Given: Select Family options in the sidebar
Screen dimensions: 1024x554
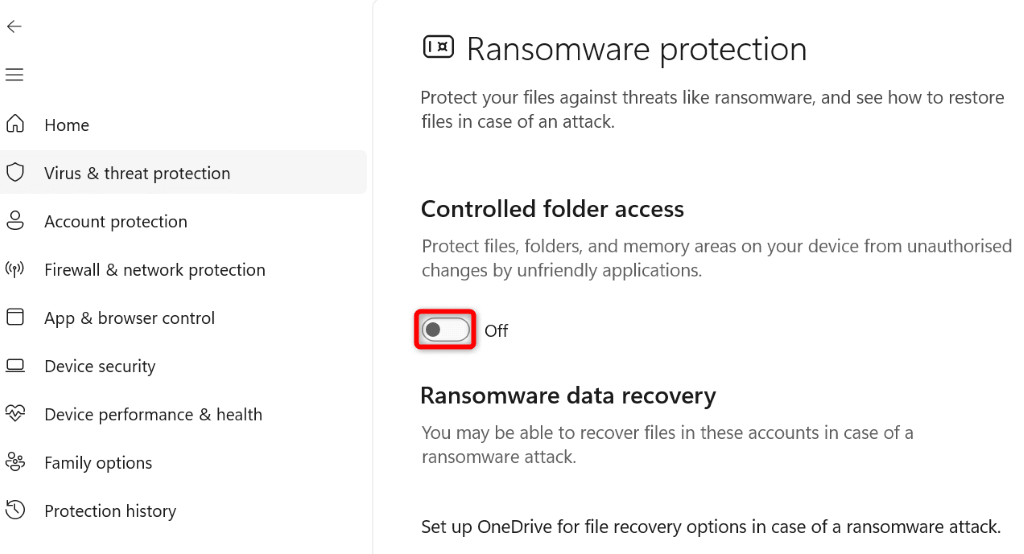Looking at the screenshot, I should 98,463.
